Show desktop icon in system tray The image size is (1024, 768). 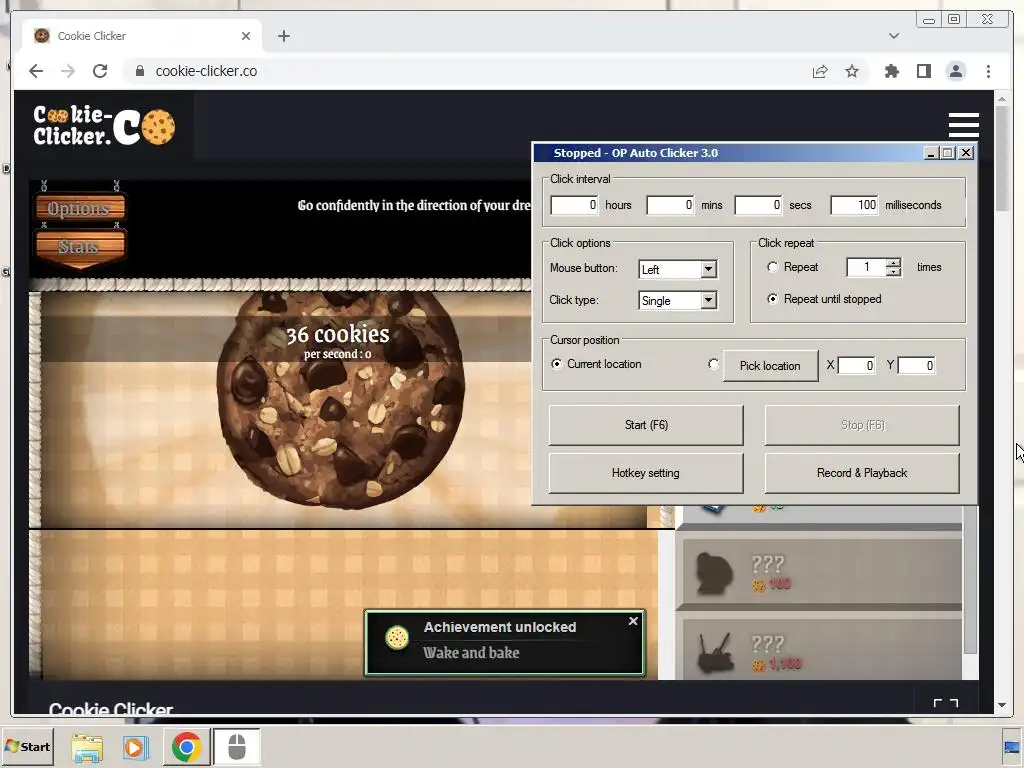click(1012, 748)
